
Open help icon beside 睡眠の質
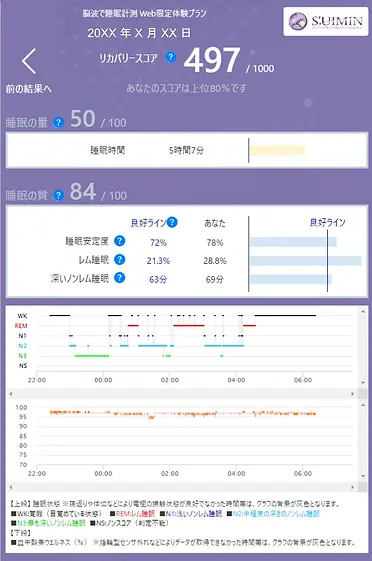pyautogui.click(x=58, y=195)
